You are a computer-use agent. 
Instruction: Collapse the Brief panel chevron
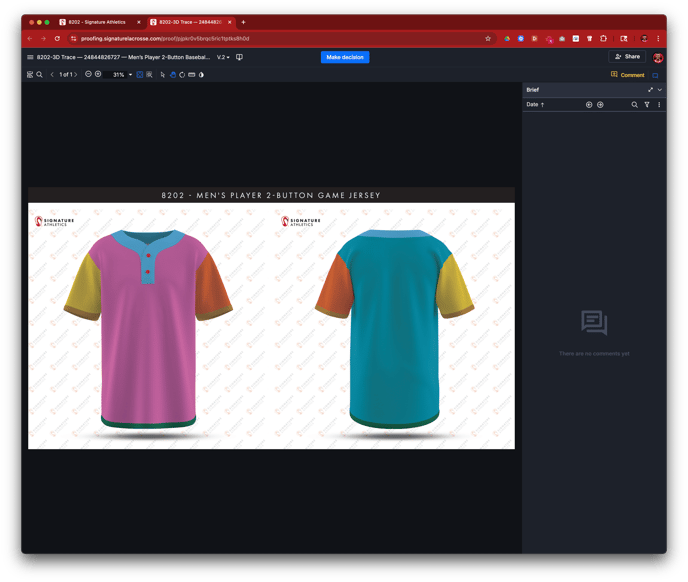point(660,90)
